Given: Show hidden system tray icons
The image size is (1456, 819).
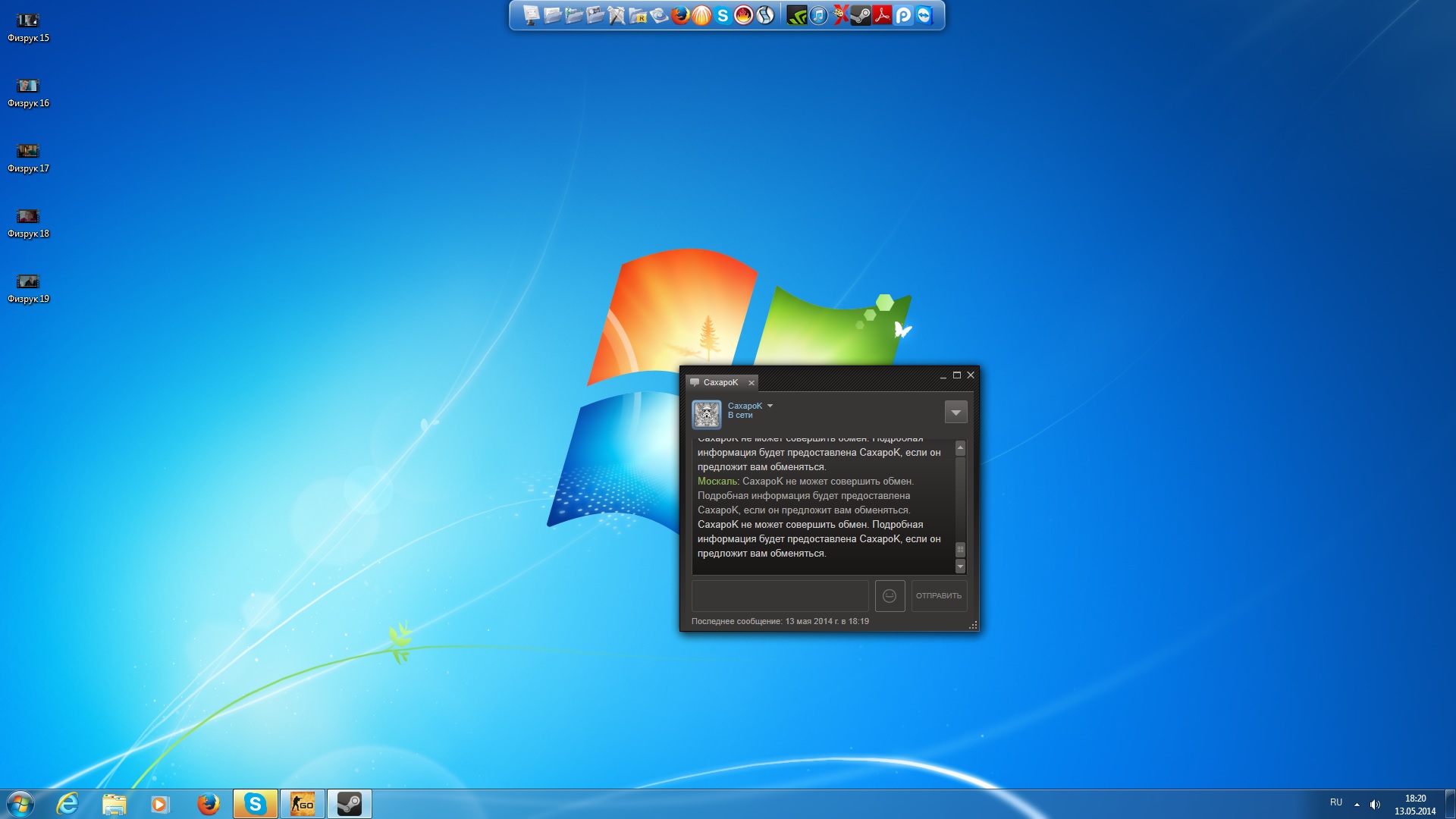Looking at the screenshot, I should [1357, 805].
